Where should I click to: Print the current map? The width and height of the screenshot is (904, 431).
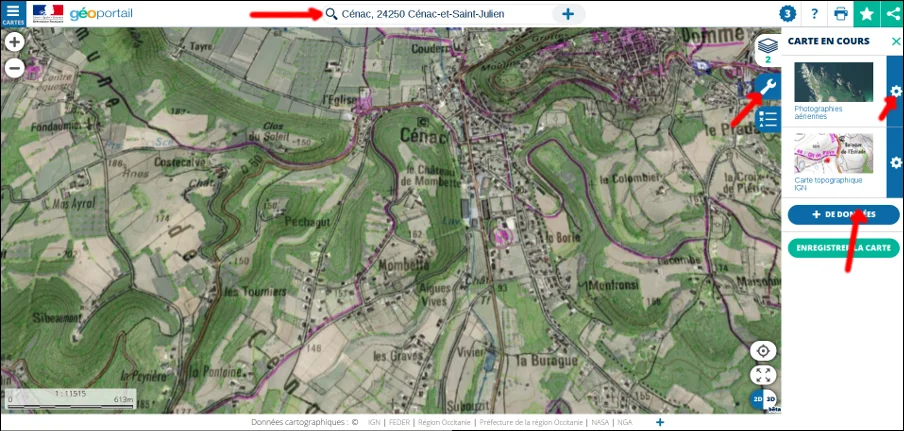point(841,14)
